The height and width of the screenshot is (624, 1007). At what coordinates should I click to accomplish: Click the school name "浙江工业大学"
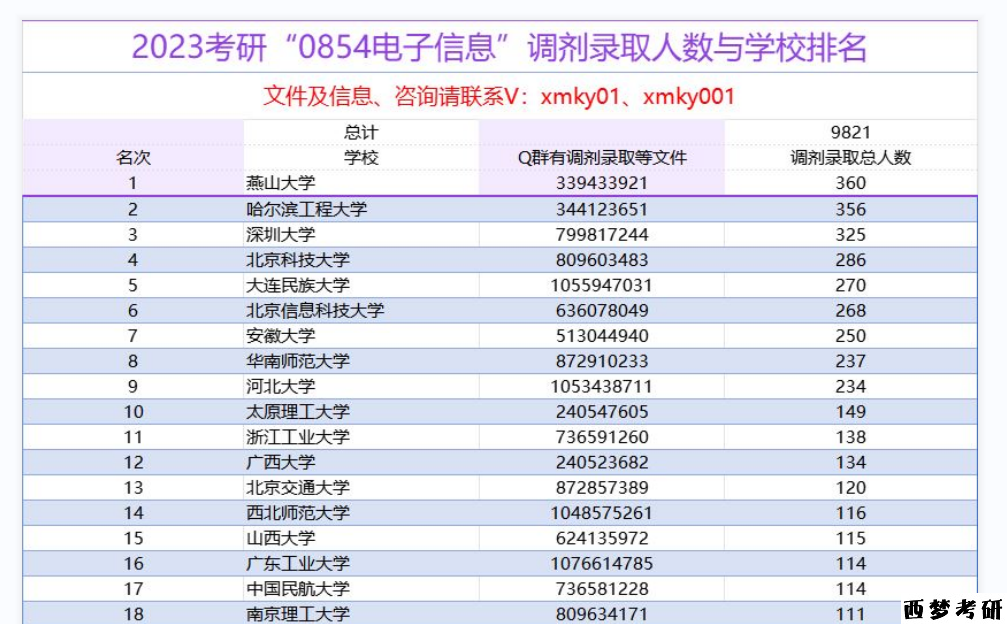298,437
